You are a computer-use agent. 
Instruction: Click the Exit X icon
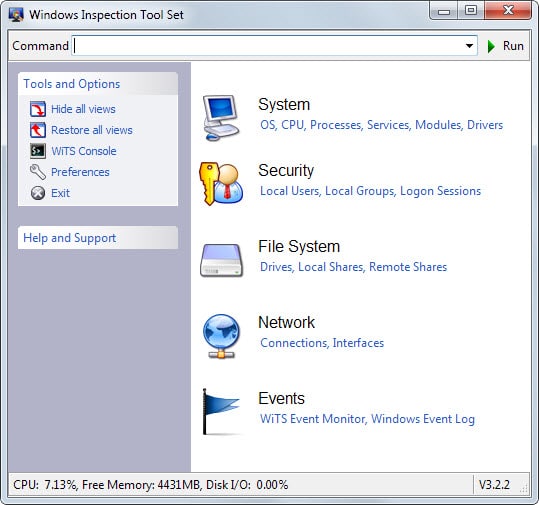click(38, 193)
